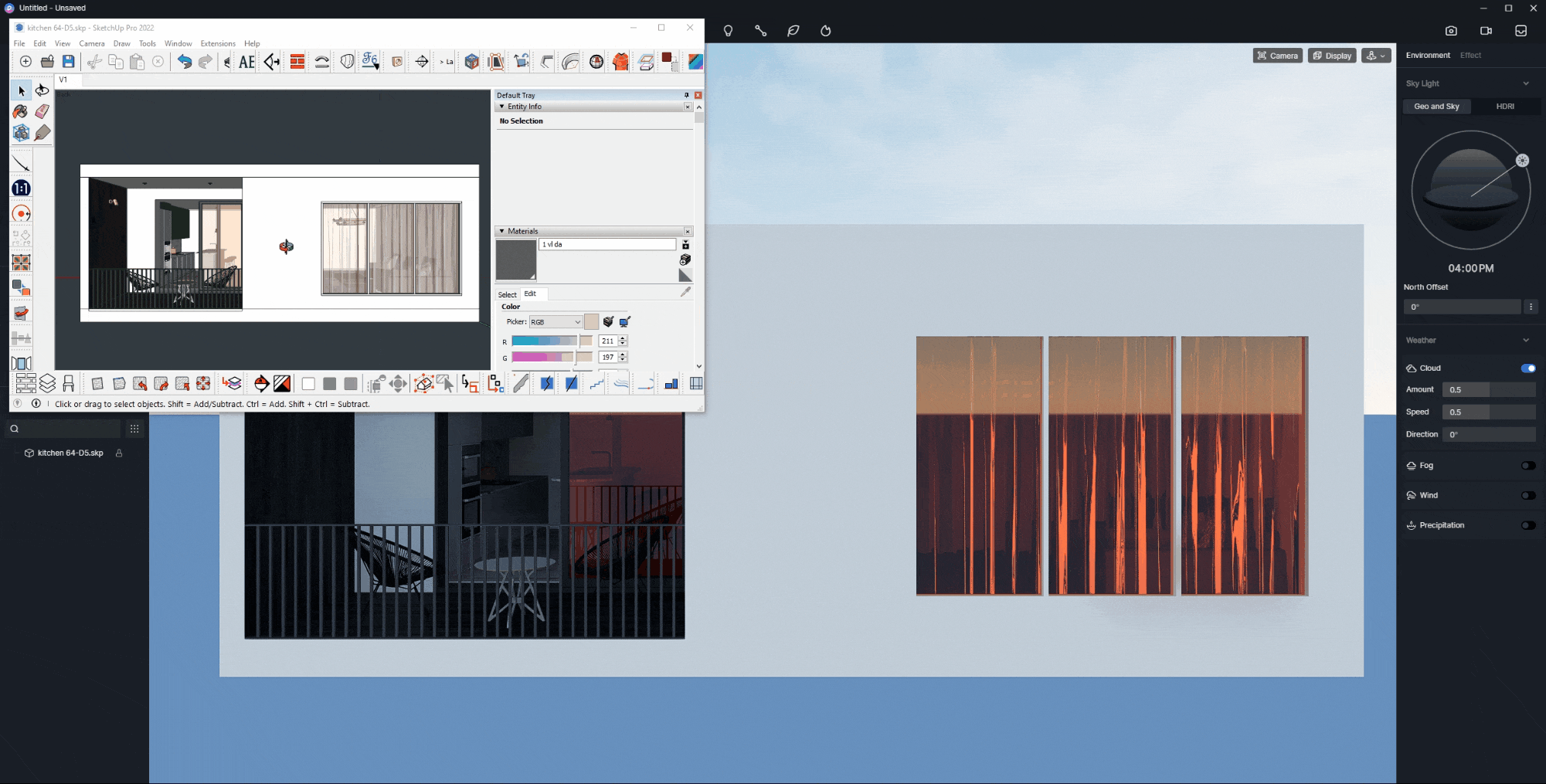Choose the Eraser tool in SketchUp
1546x784 pixels.
42,112
